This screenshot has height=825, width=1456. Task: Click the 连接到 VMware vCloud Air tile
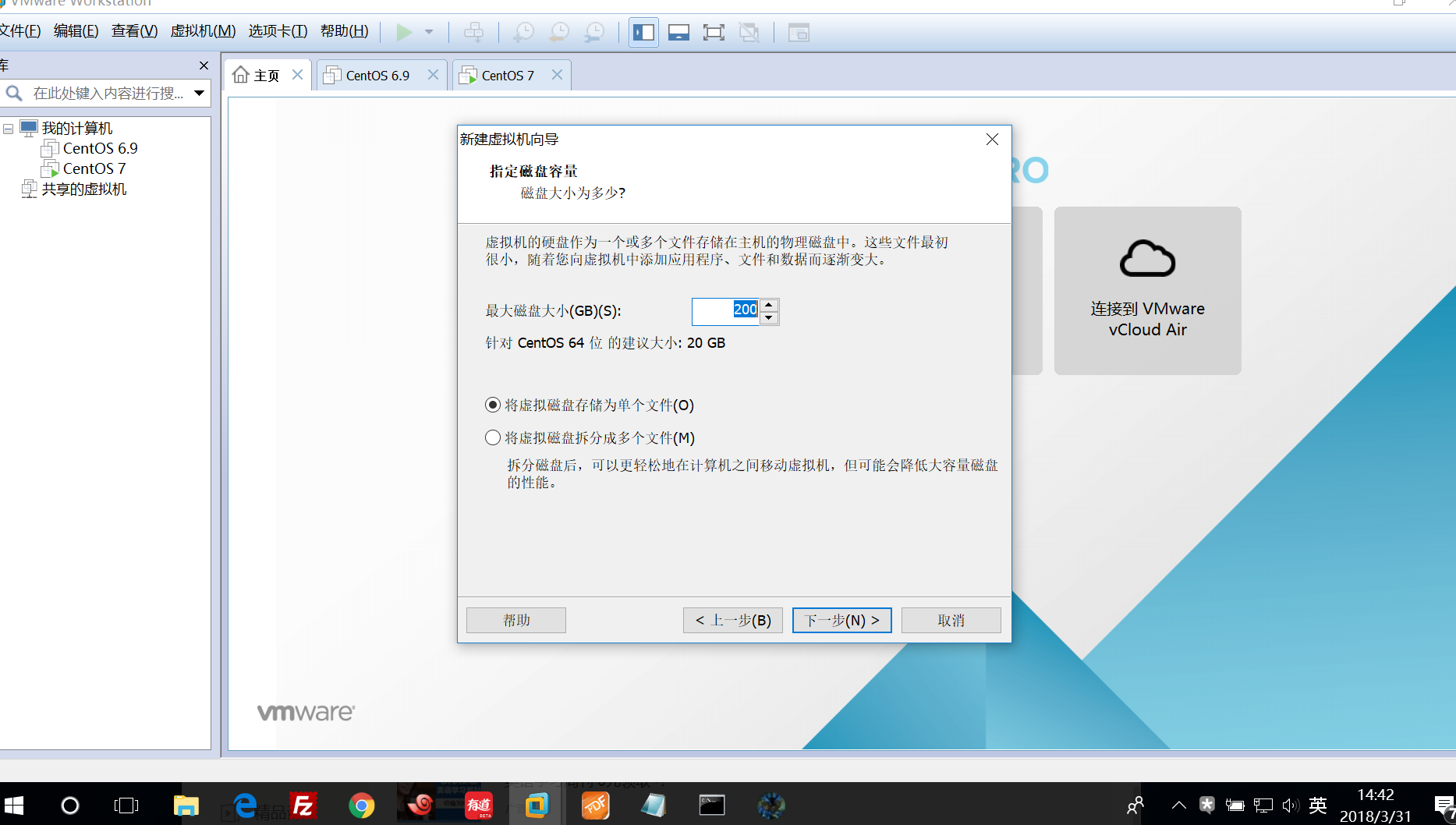pos(1148,291)
